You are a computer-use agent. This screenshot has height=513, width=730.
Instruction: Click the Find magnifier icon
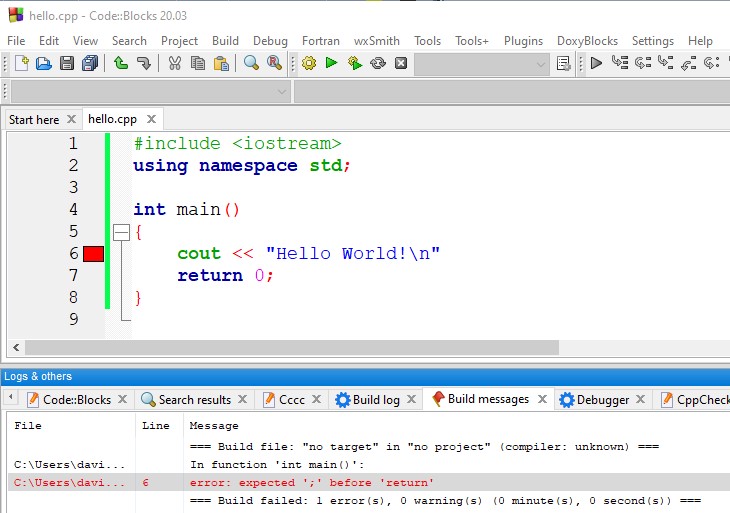(251, 63)
